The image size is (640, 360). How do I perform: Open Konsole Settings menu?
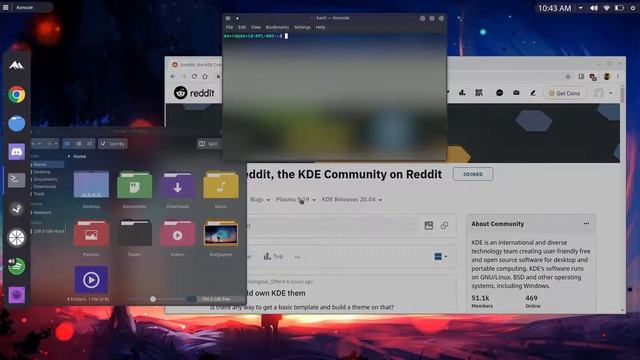click(x=302, y=27)
